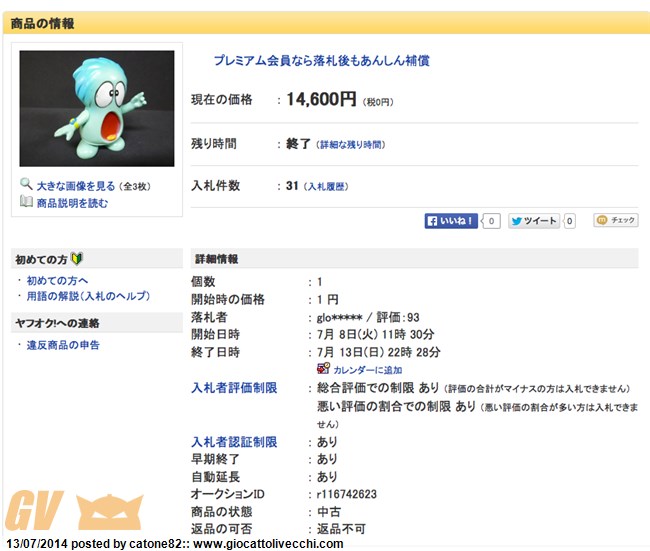Image resolution: width=650 pixels, height=551 pixels.
Task: Open the 初めての方へ link
Action: pyautogui.click(x=57, y=281)
